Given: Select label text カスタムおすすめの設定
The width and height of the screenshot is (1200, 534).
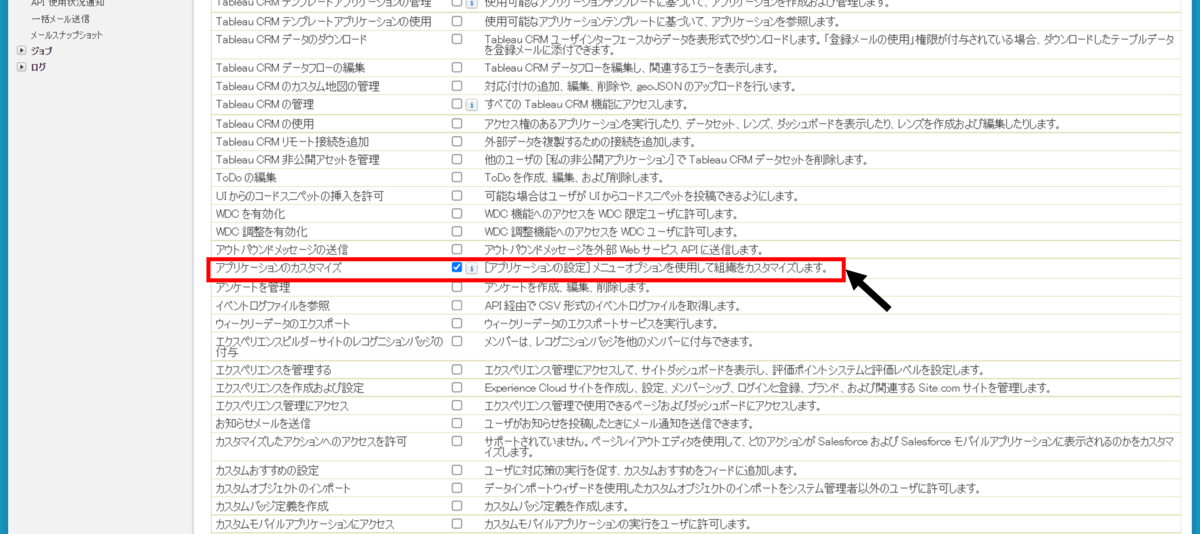Looking at the screenshot, I should pyautogui.click(x=267, y=470).
